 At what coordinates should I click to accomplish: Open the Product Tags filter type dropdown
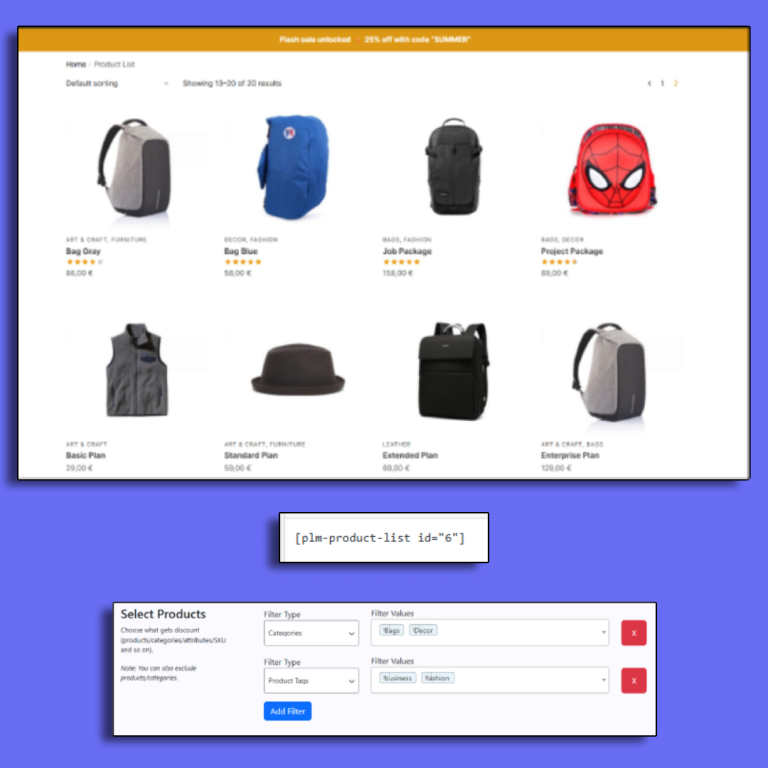tap(311, 680)
